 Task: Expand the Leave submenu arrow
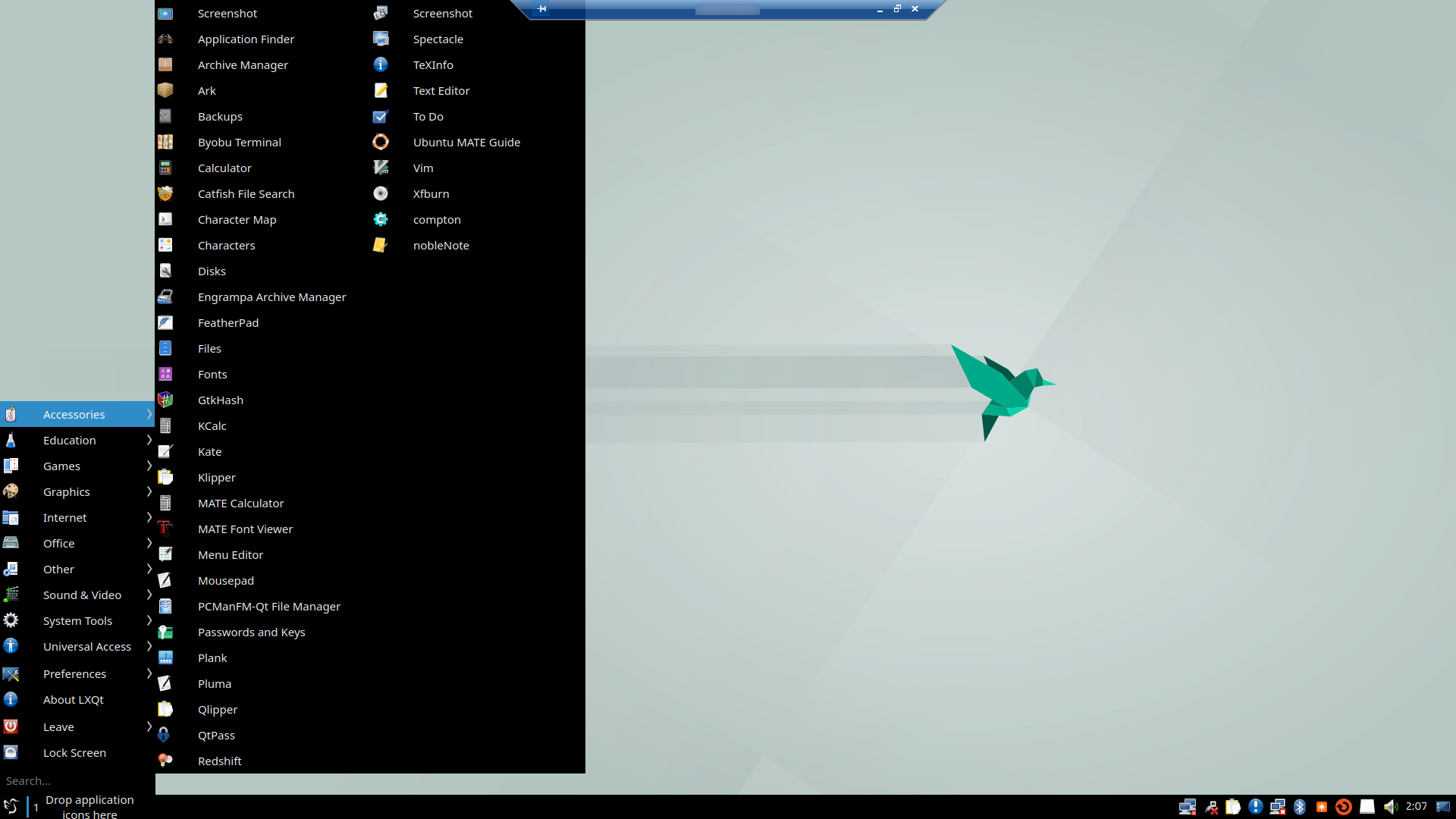point(149,726)
